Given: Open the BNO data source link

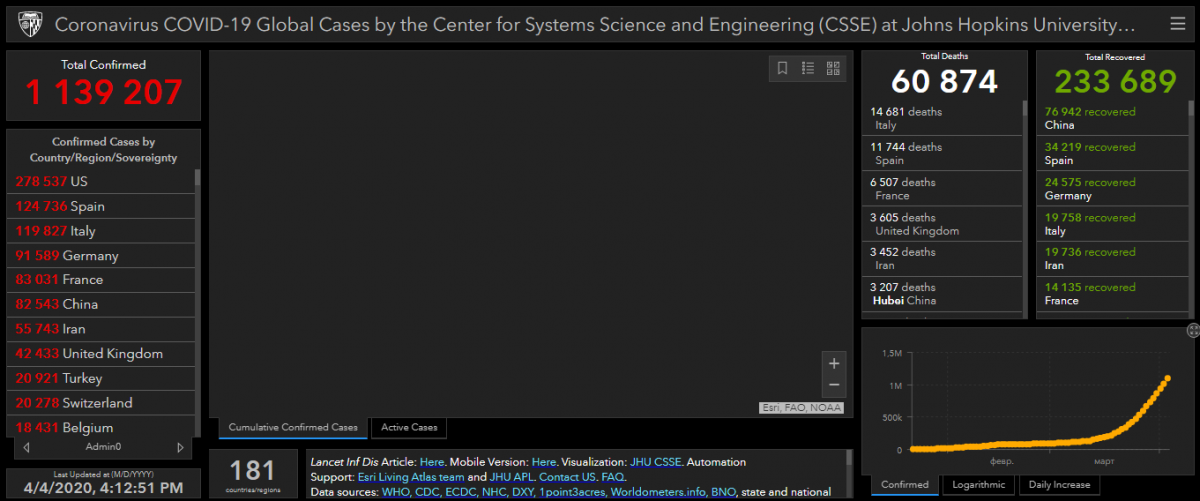Looking at the screenshot, I should (x=724, y=492).
